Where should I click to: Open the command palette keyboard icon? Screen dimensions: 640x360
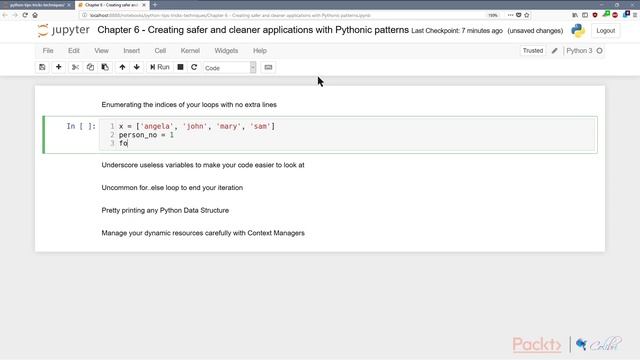click(268, 67)
